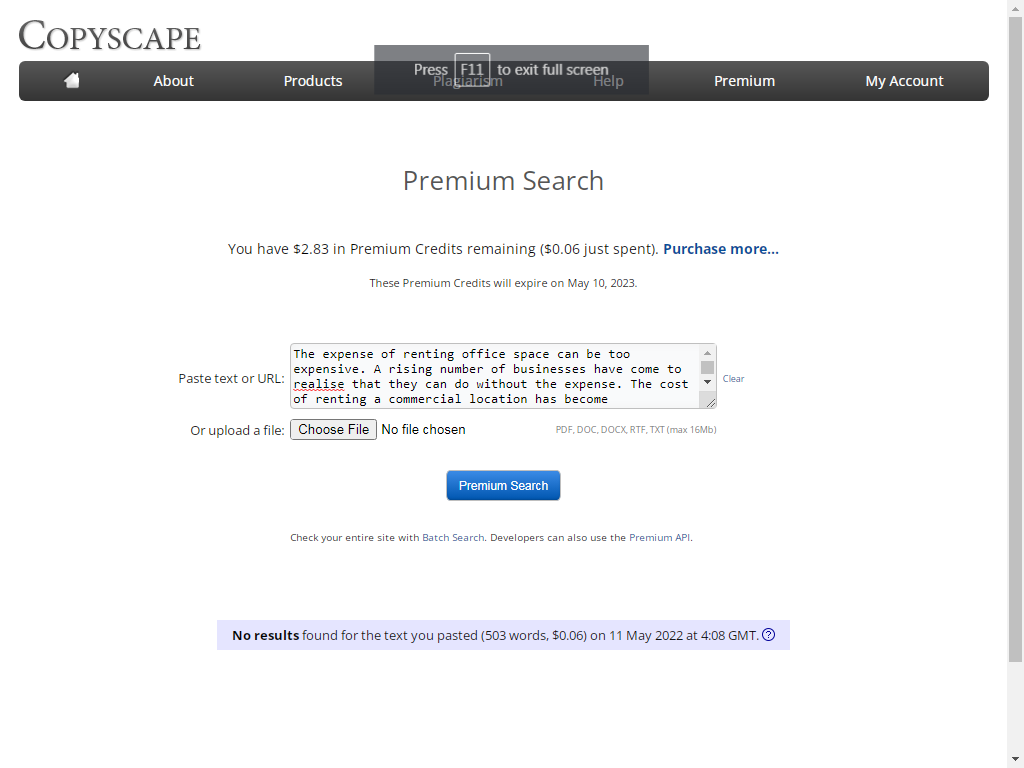The height and width of the screenshot is (768, 1024).
Task: Click the credits expiry date notice
Action: click(x=504, y=283)
